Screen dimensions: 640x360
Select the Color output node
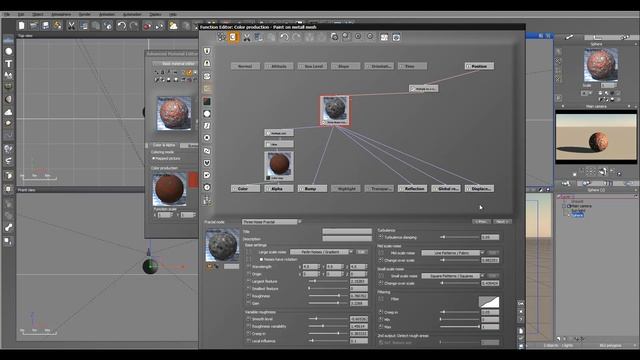[245, 189]
